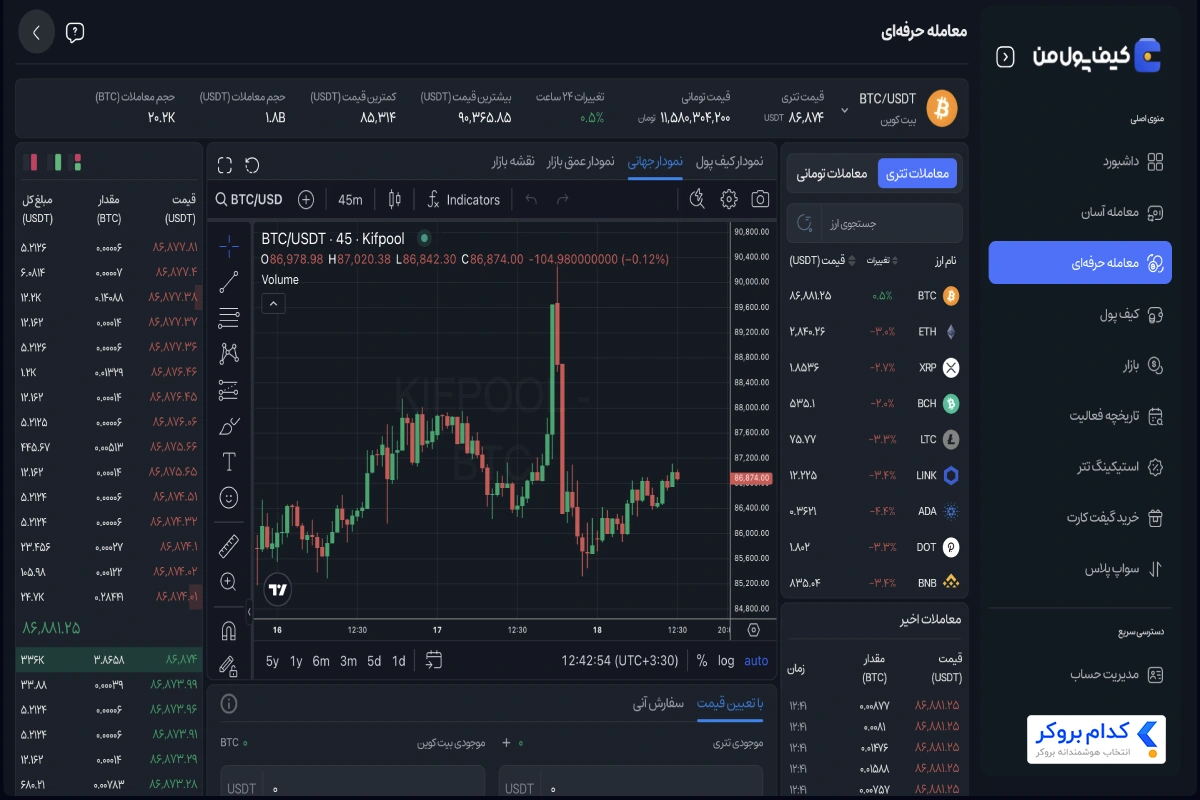Select the XABCD pattern tool
The image size is (1200, 800).
pyautogui.click(x=229, y=353)
